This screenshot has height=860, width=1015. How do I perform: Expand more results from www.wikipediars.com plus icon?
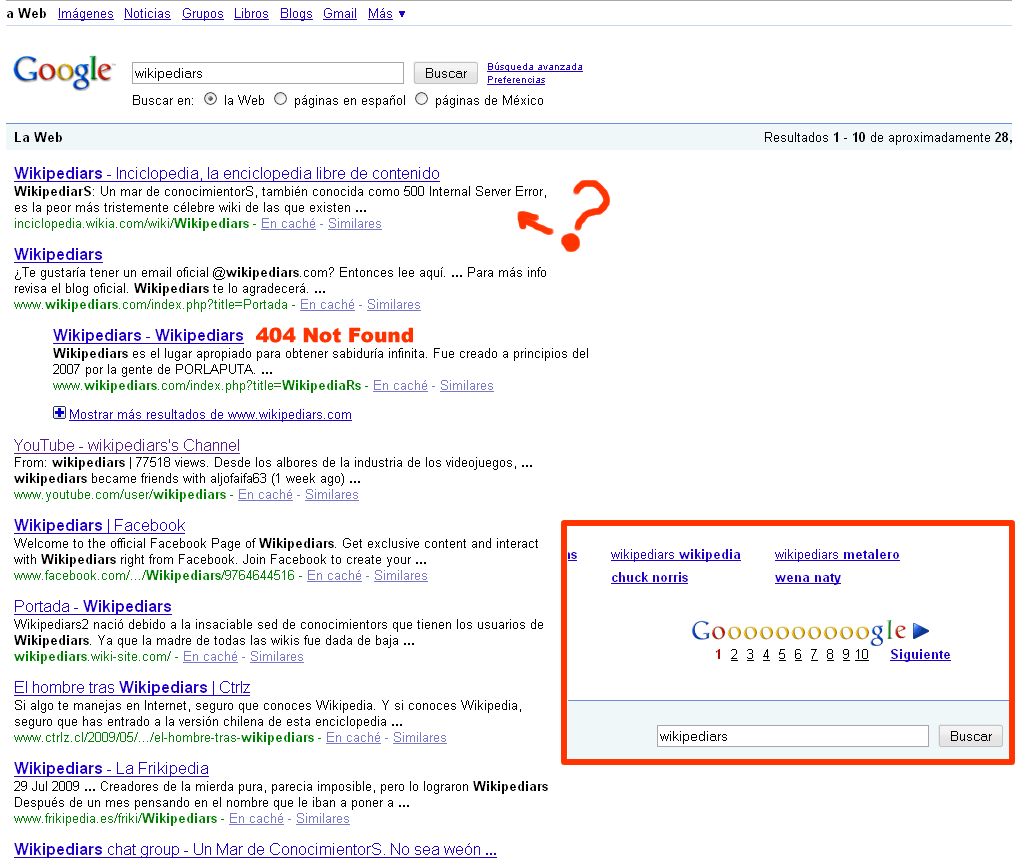pyautogui.click(x=59, y=413)
